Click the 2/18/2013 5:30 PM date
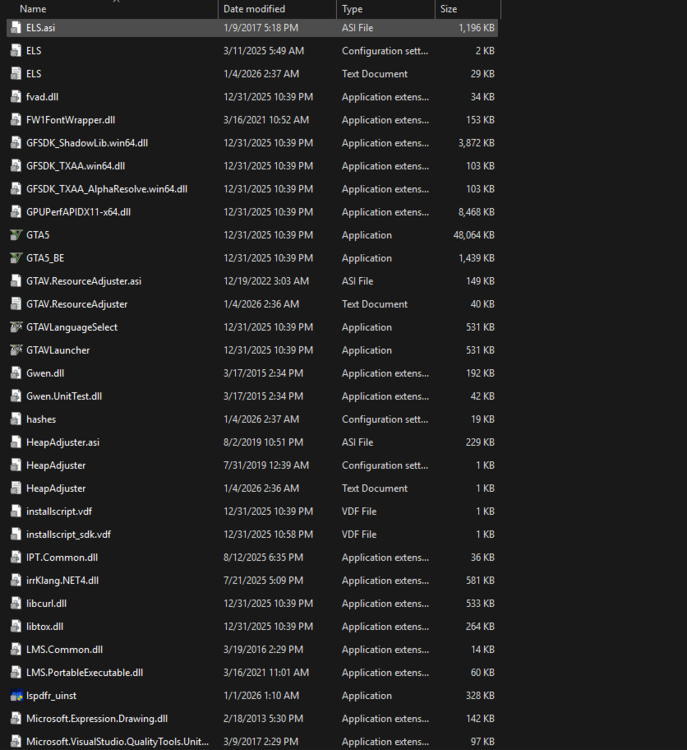 coord(263,718)
